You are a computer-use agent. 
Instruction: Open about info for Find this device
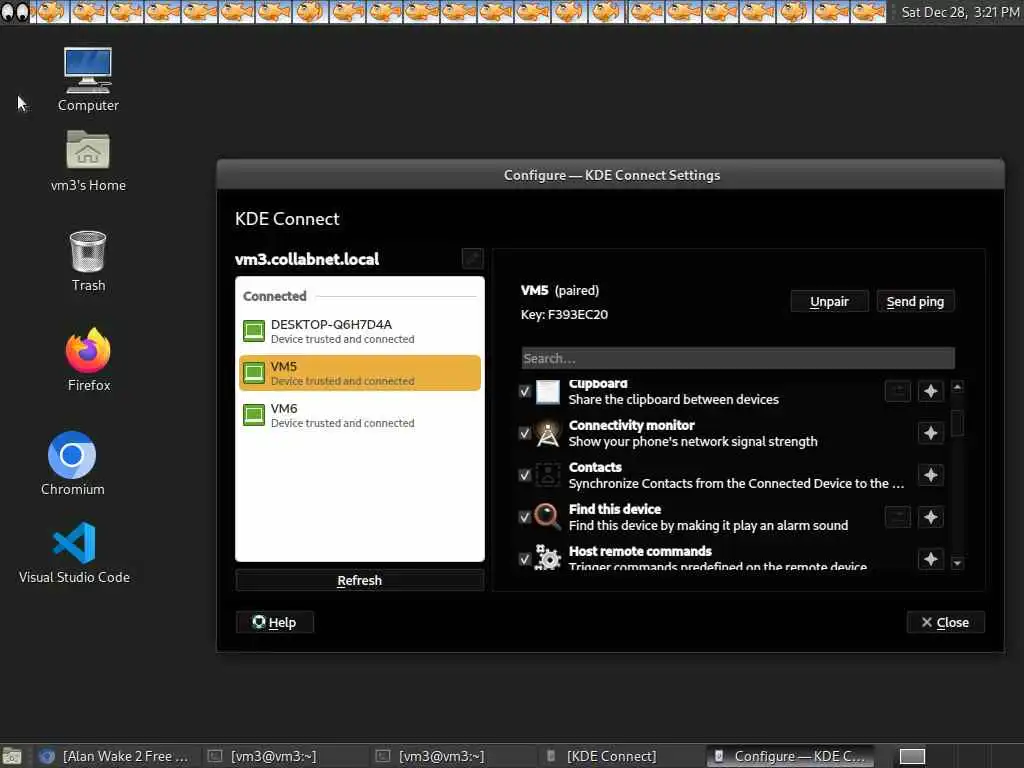(x=931, y=517)
